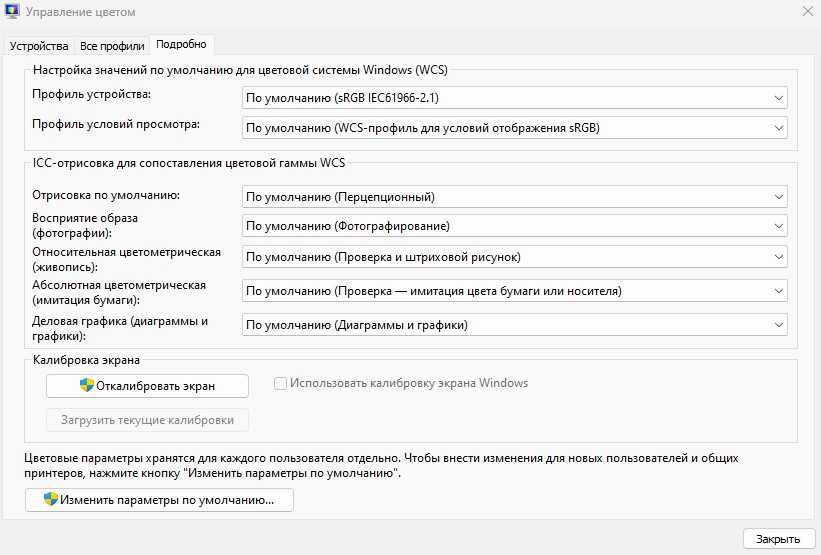The image size is (821, 555).
Task: Open the Отрисовка по умолчанию dropdown
Action: pyautogui.click(x=514, y=197)
